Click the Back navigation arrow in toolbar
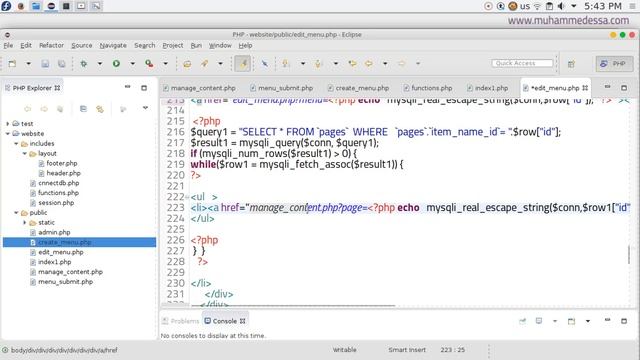640x360 pixels. (369, 64)
